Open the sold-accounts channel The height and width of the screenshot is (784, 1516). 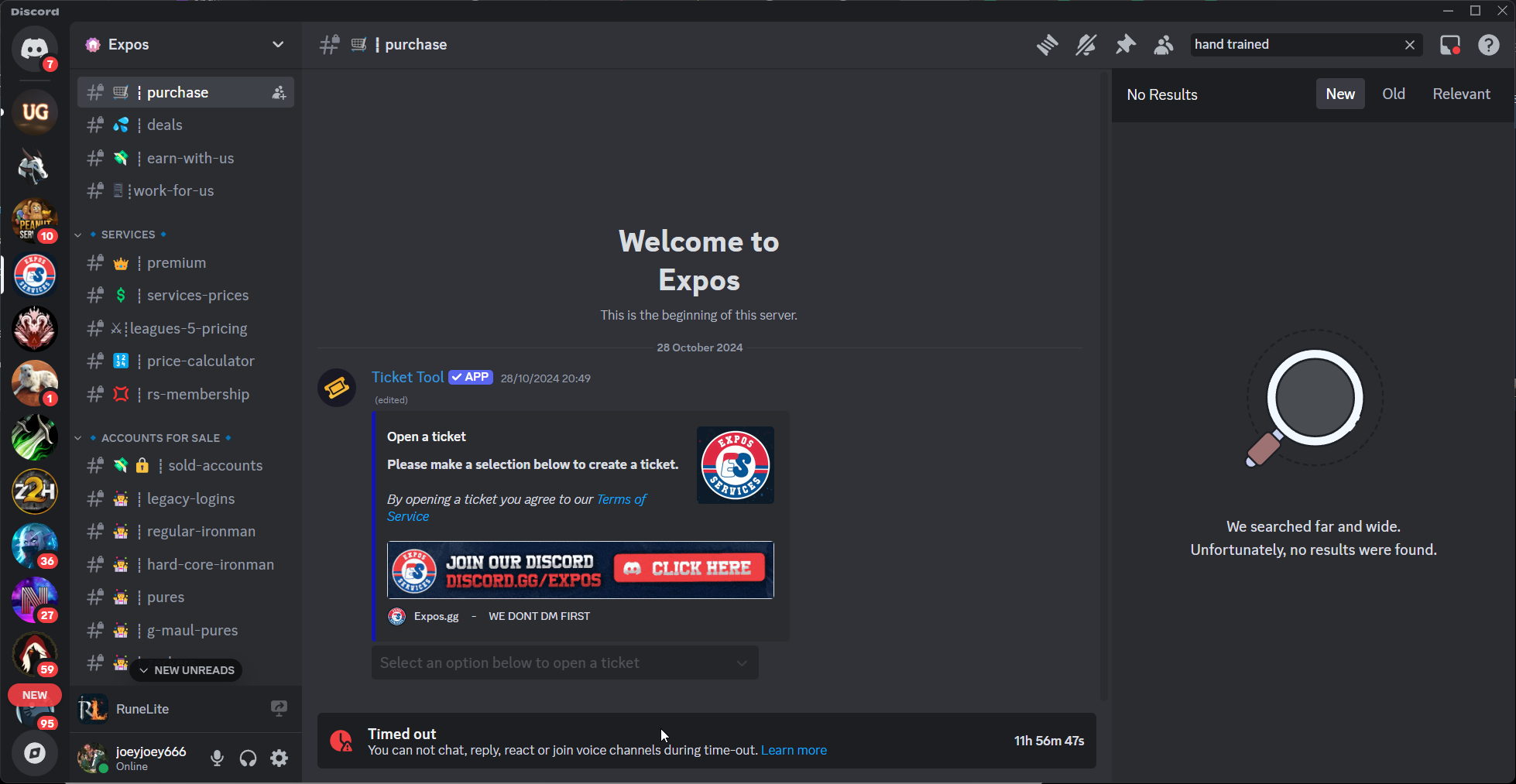[x=186, y=466]
